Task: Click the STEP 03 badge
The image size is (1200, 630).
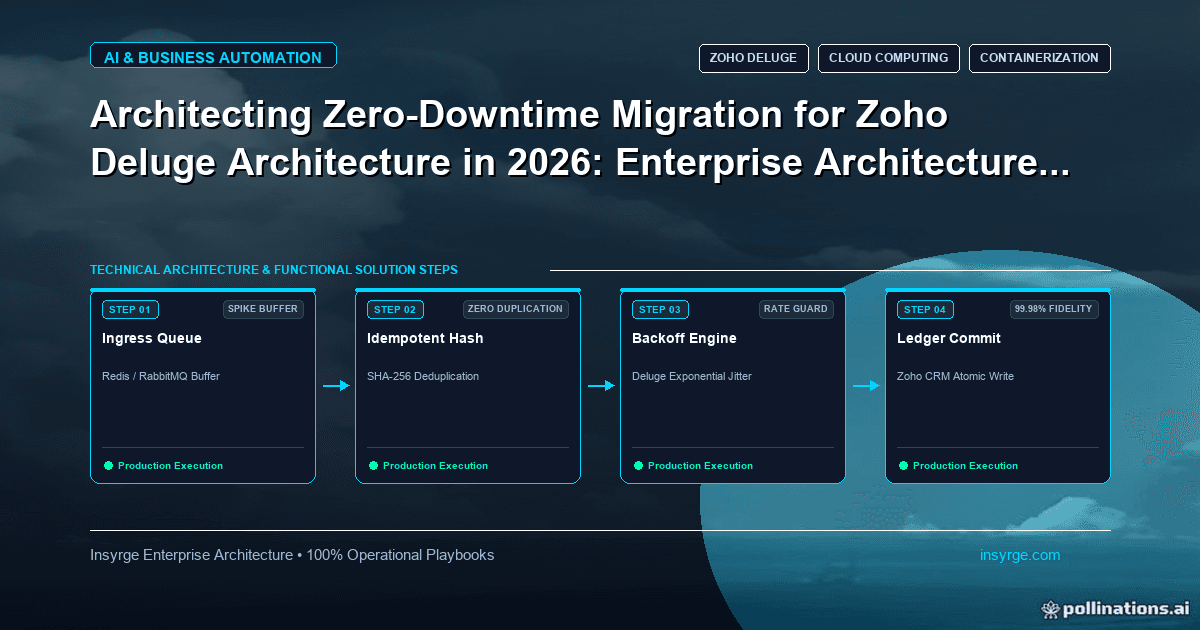Action: click(x=660, y=309)
